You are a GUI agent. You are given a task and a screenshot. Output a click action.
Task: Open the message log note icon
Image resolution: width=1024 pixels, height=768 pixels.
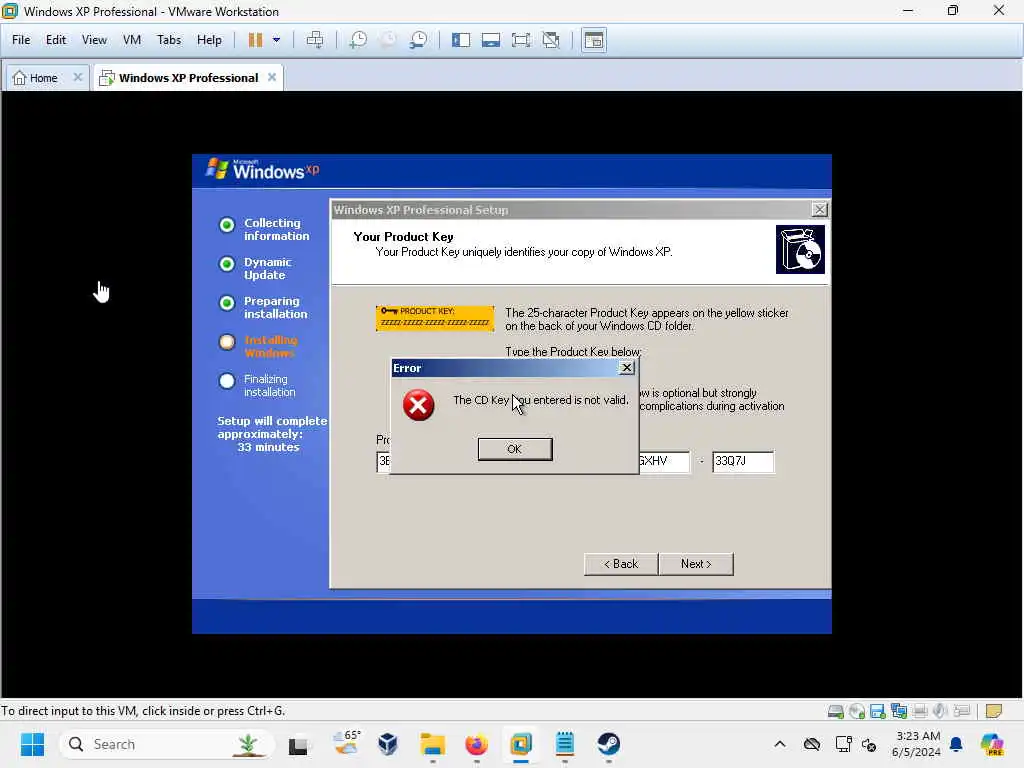pyautogui.click(x=993, y=711)
